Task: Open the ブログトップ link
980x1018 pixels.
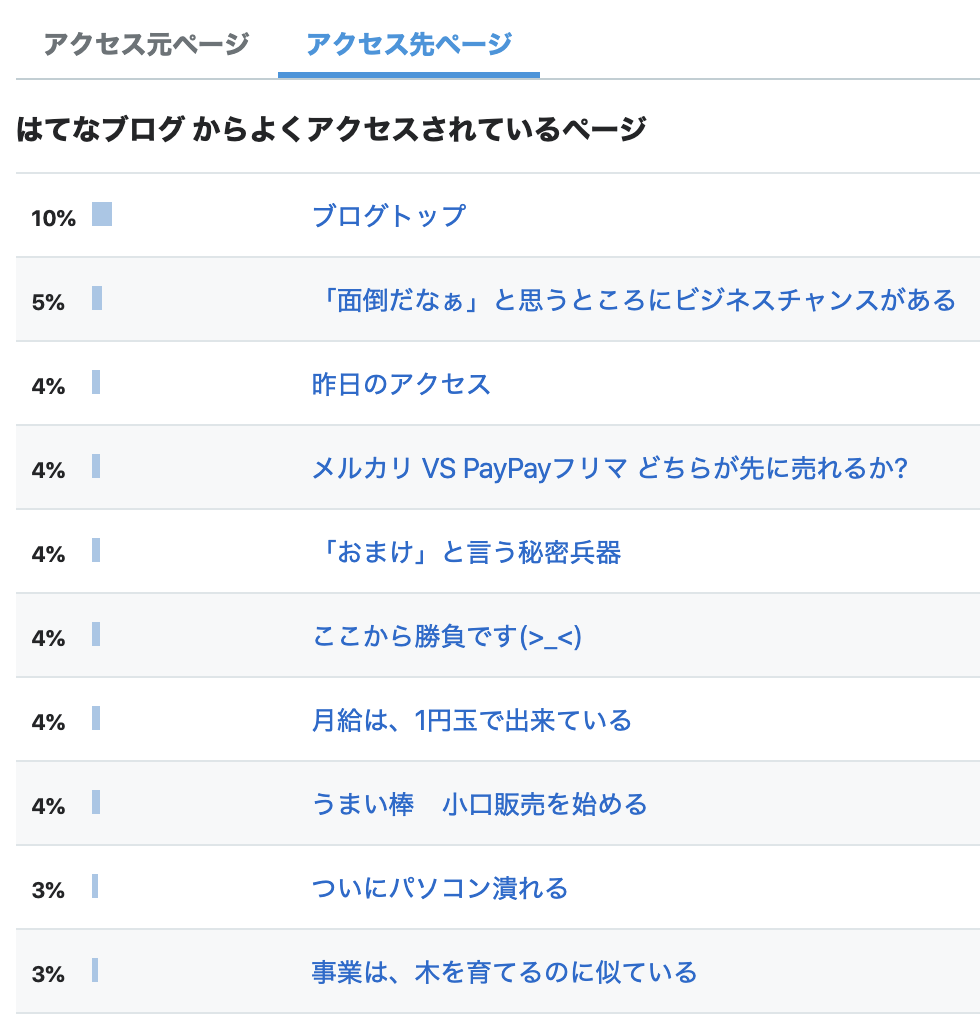Action: (x=388, y=216)
